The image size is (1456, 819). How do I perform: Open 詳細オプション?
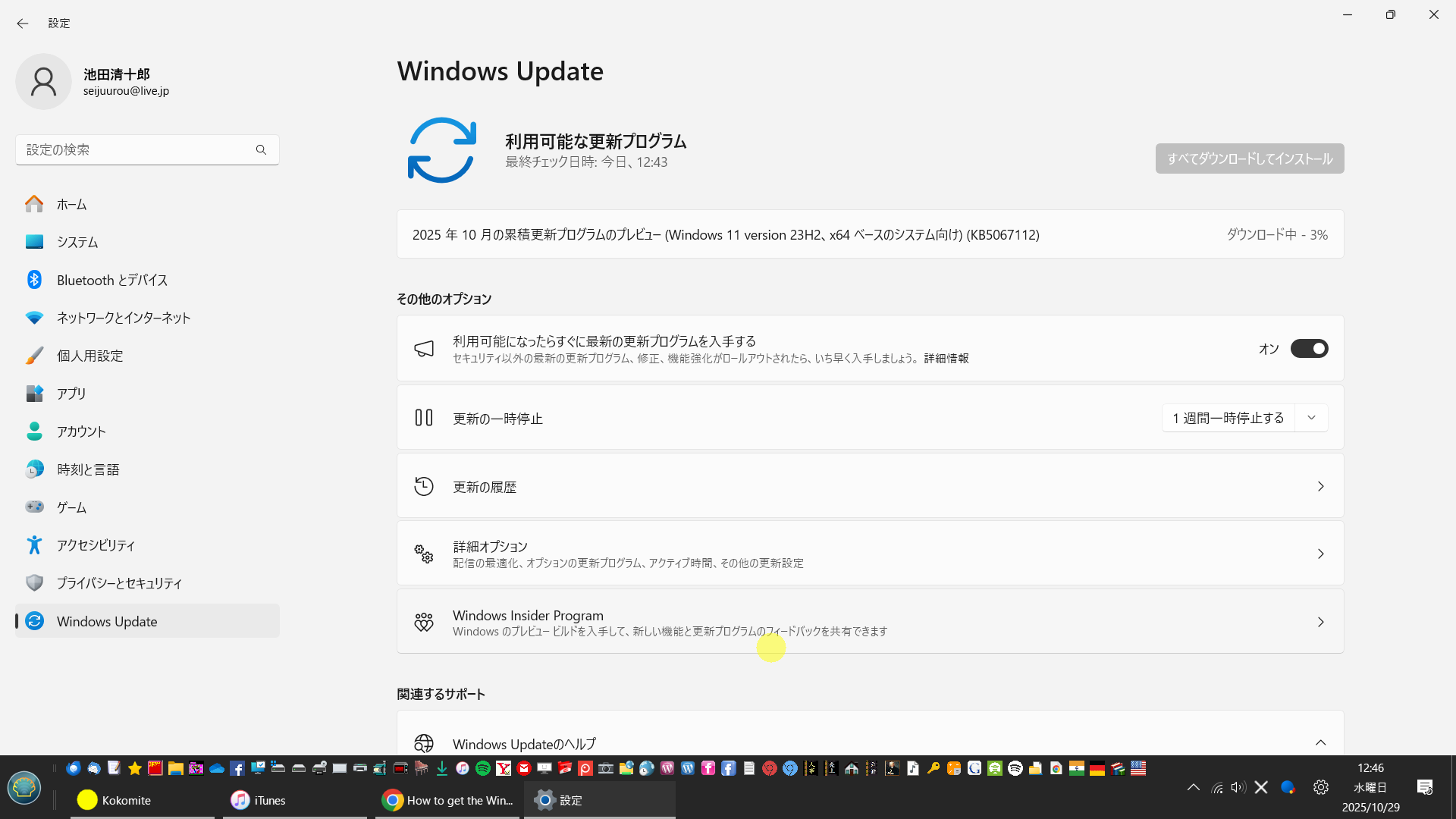click(x=871, y=554)
